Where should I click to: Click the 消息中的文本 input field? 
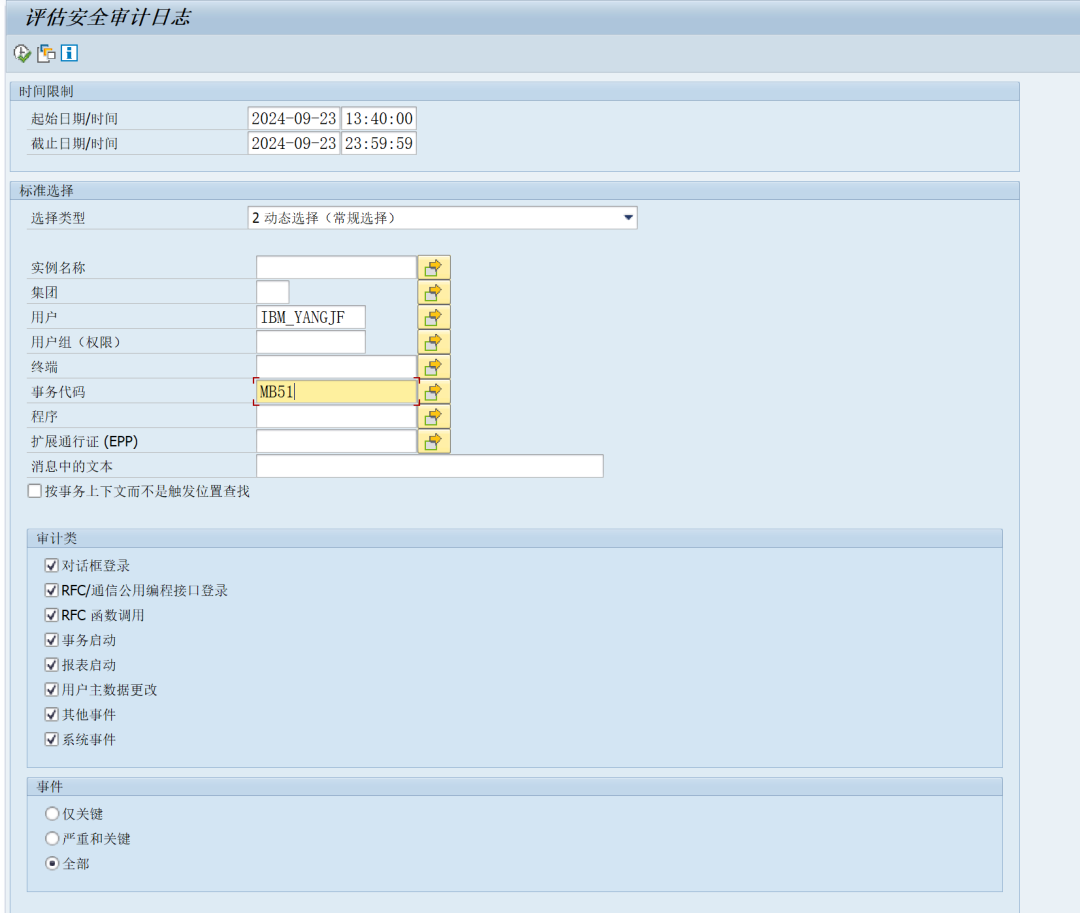pos(430,466)
